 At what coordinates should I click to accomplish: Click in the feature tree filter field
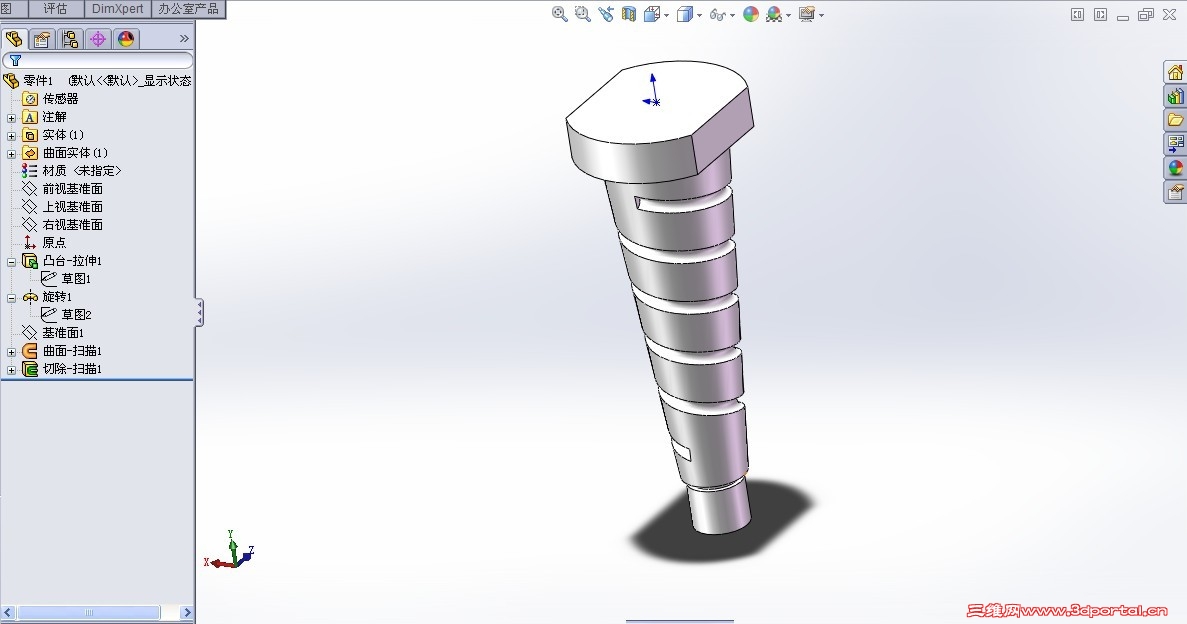point(98,61)
